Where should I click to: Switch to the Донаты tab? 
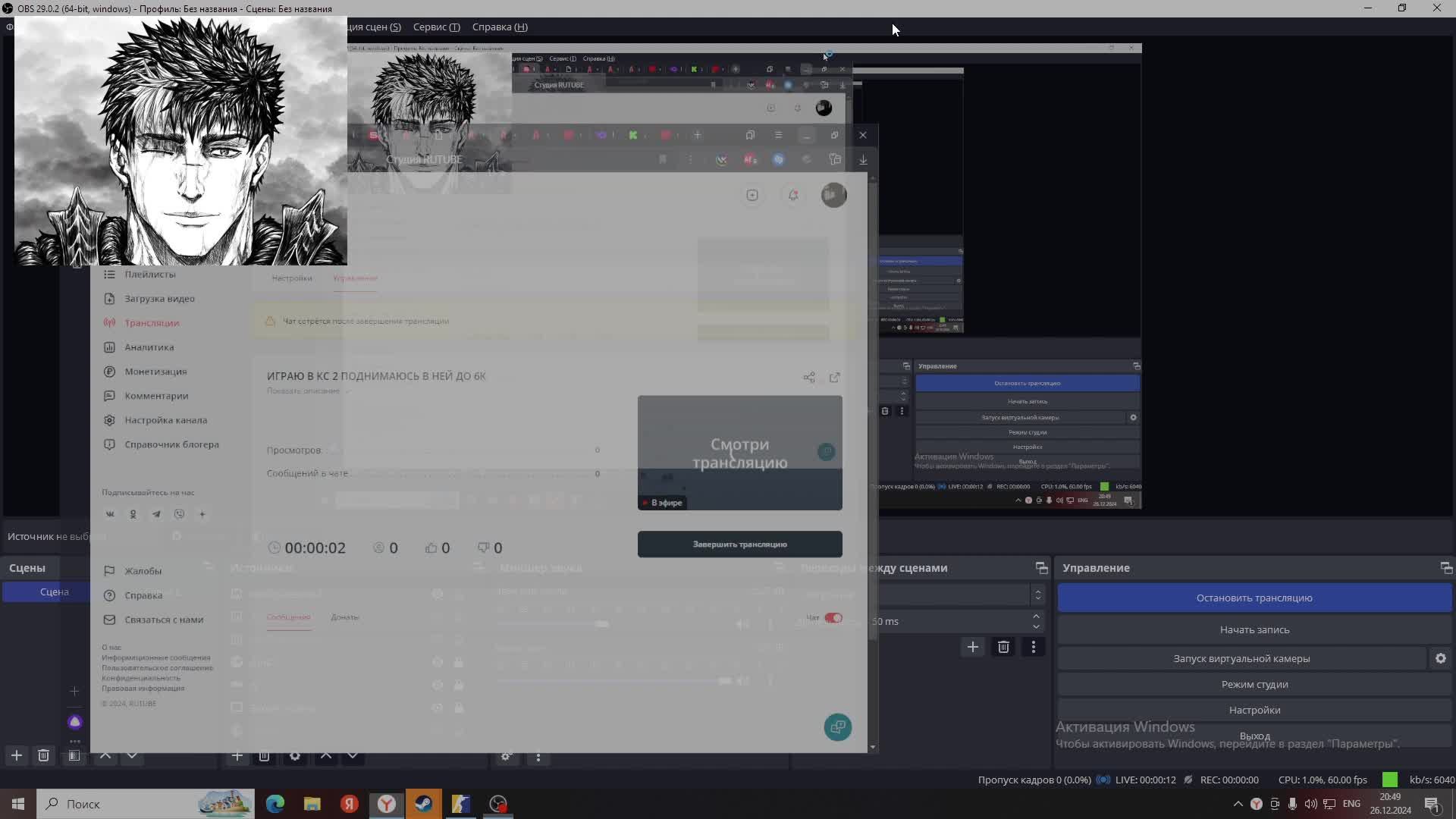click(x=345, y=617)
